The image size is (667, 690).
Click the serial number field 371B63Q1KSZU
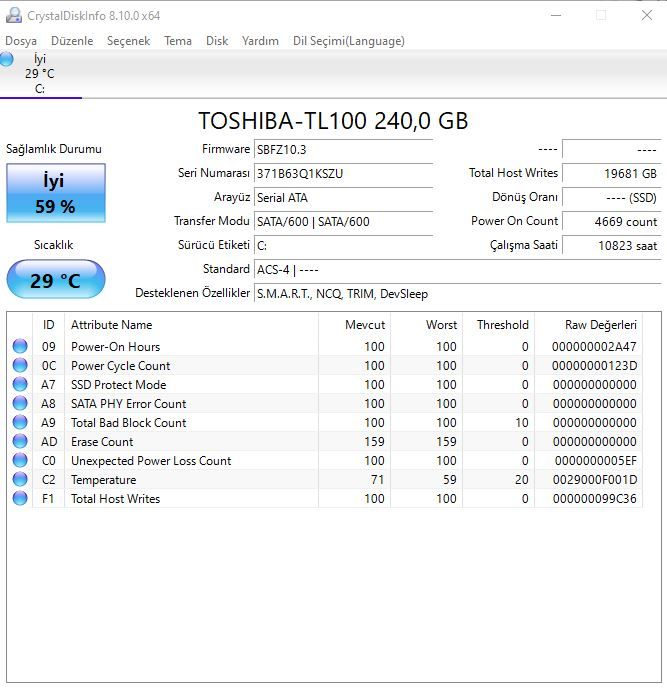point(344,173)
